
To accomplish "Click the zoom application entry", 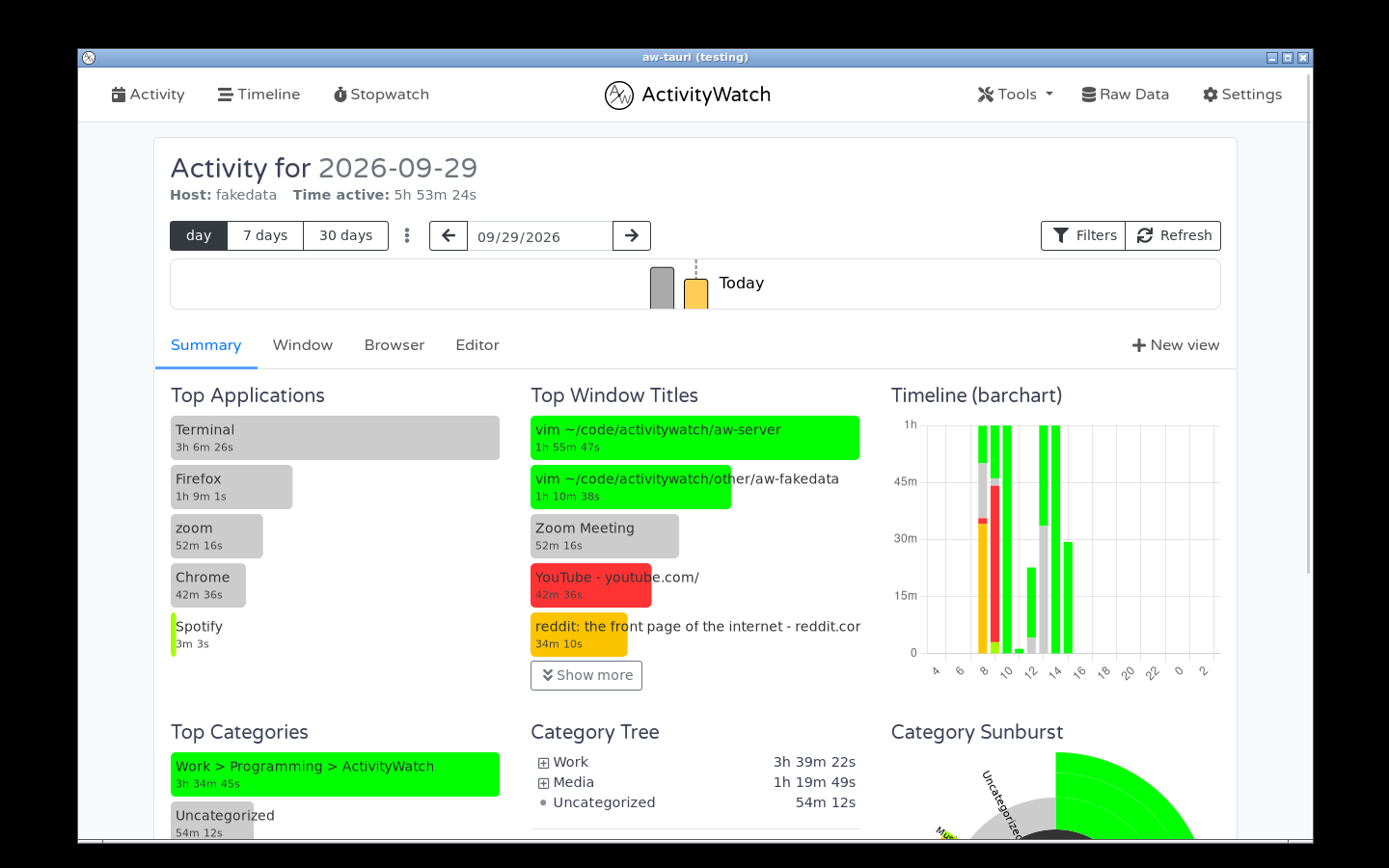I will pos(217,536).
